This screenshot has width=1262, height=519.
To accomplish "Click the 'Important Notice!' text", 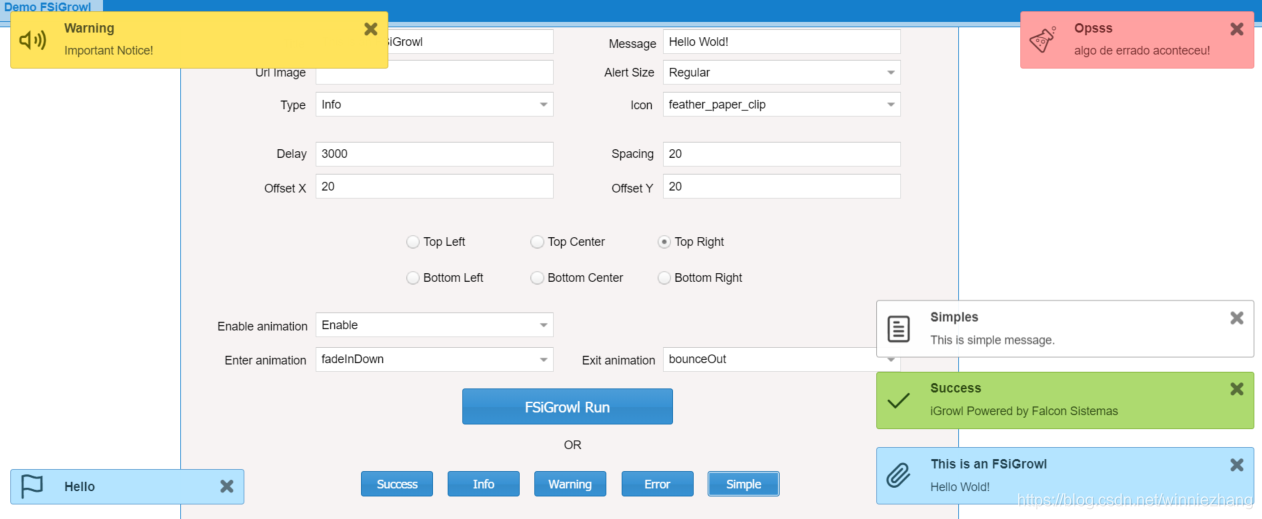I will (x=109, y=50).
